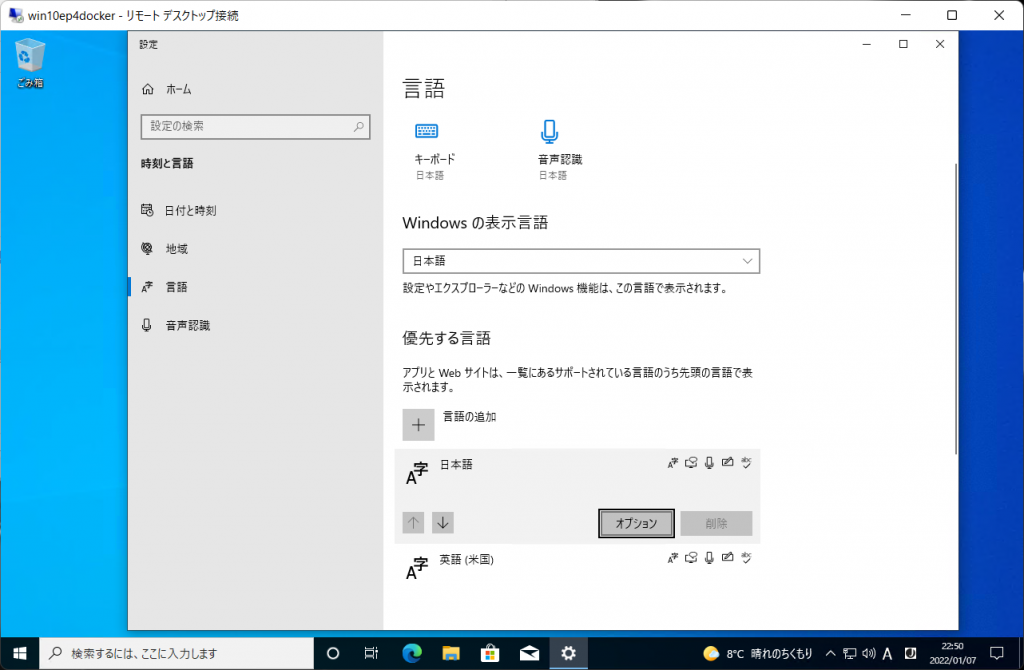Click the network icon in system tray
Viewport: 1024px width, 670px height.
tap(850, 653)
